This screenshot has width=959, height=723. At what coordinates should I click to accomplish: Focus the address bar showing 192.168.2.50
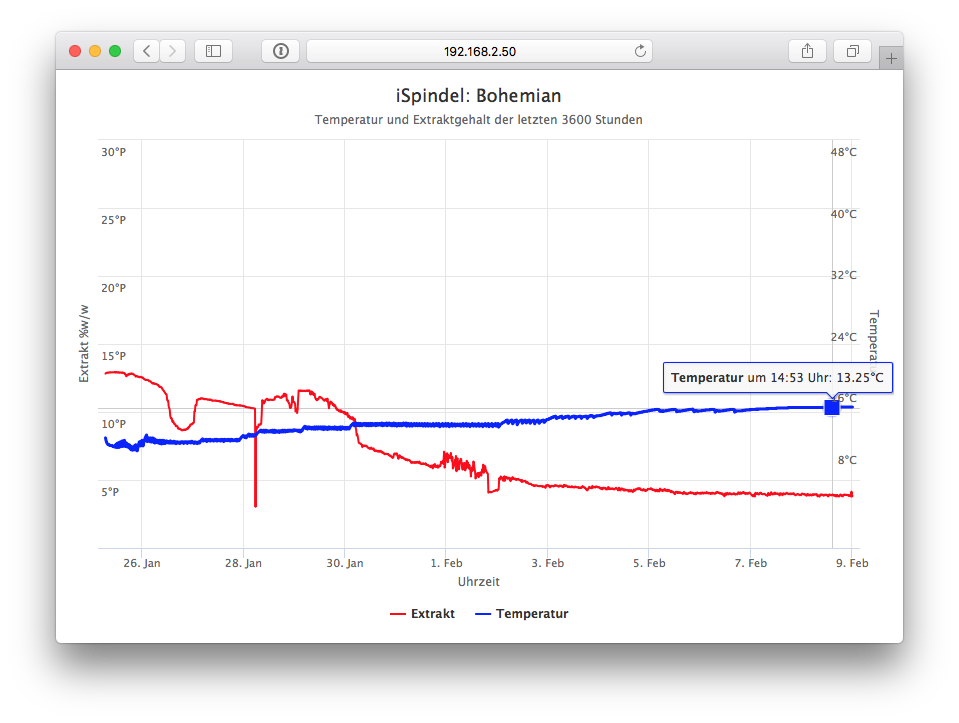[x=479, y=51]
